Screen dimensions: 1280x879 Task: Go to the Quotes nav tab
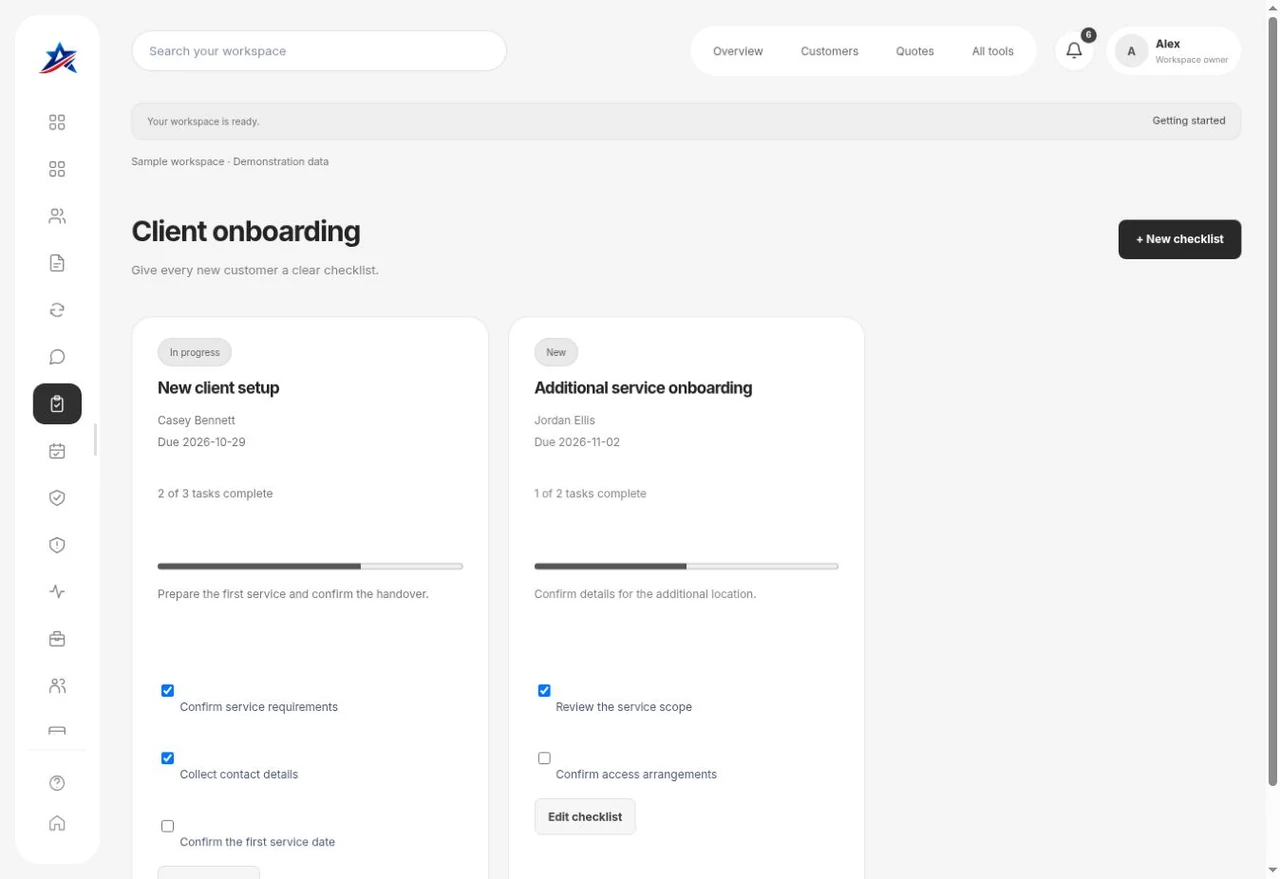tap(915, 51)
